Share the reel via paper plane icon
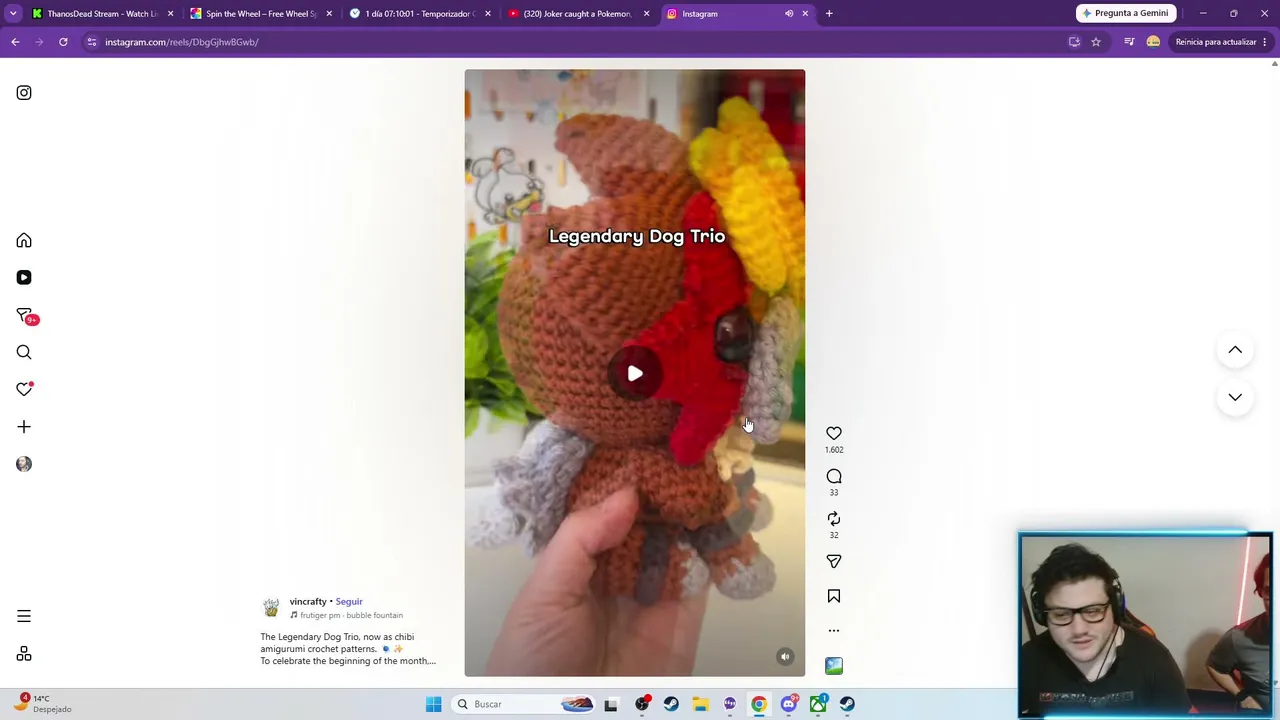Image resolution: width=1280 pixels, height=720 pixels. tap(834, 561)
